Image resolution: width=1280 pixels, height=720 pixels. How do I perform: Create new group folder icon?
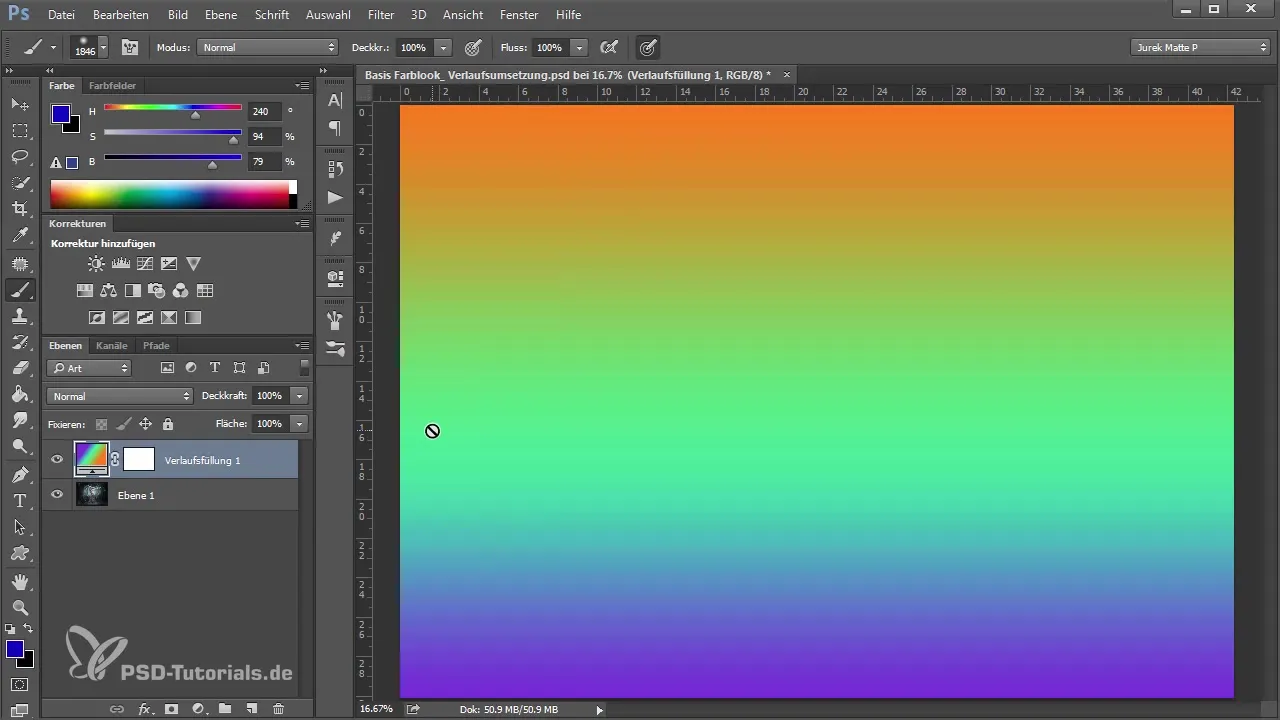coord(225,709)
